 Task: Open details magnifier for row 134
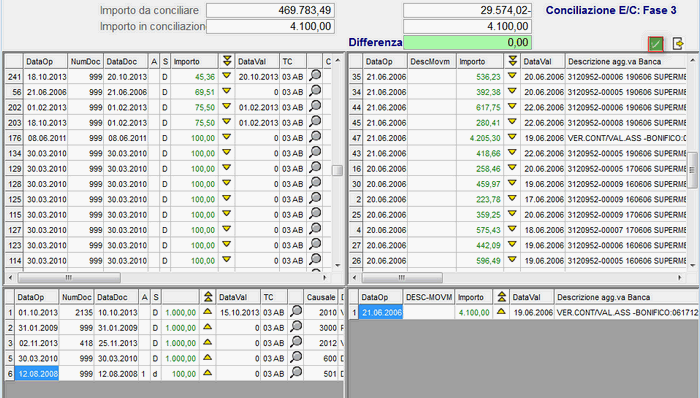[x=315, y=152]
